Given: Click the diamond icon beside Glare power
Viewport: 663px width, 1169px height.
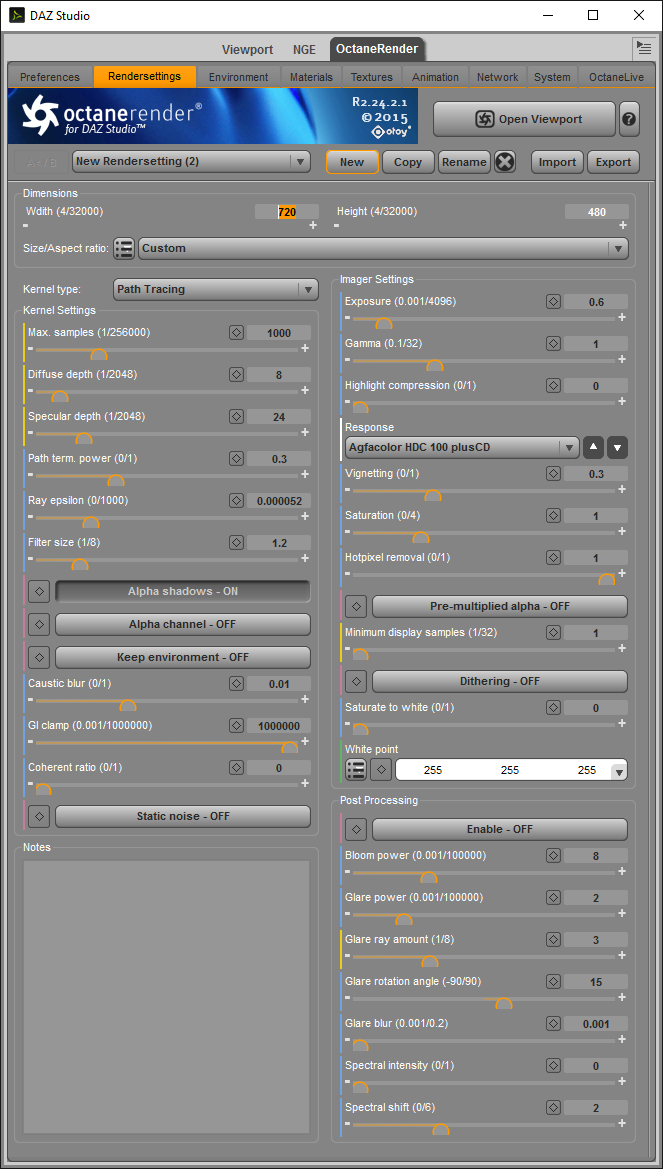Looking at the screenshot, I should (x=553, y=898).
